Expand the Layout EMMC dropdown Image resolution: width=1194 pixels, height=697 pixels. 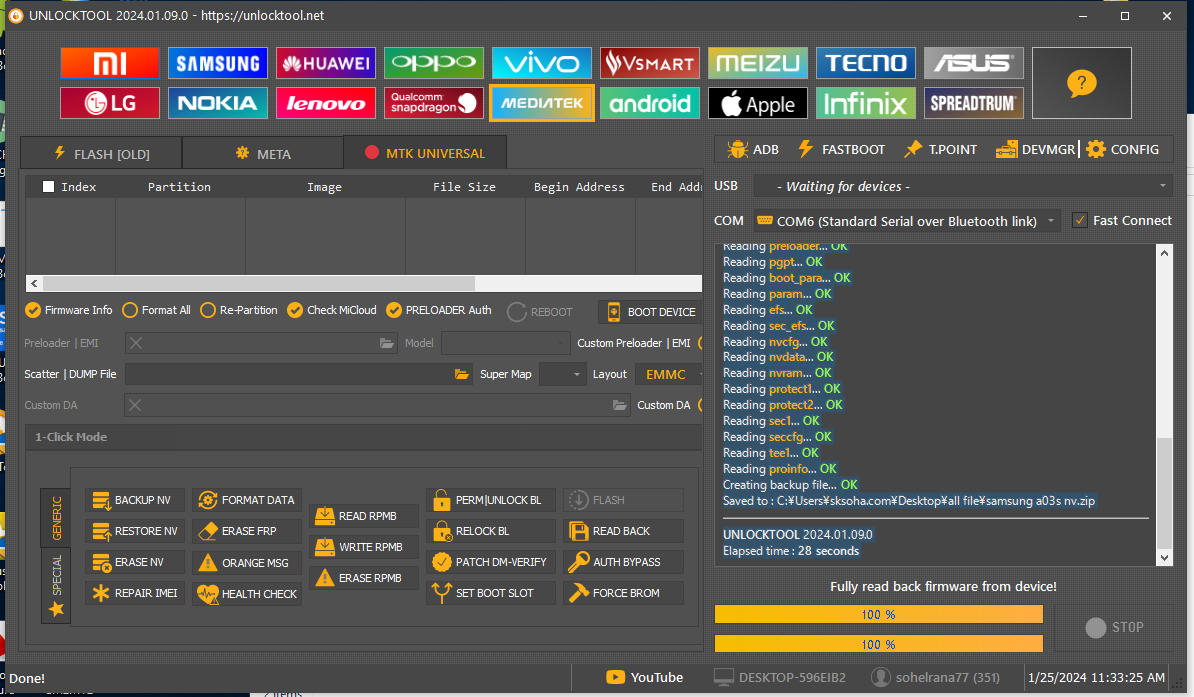click(x=668, y=374)
